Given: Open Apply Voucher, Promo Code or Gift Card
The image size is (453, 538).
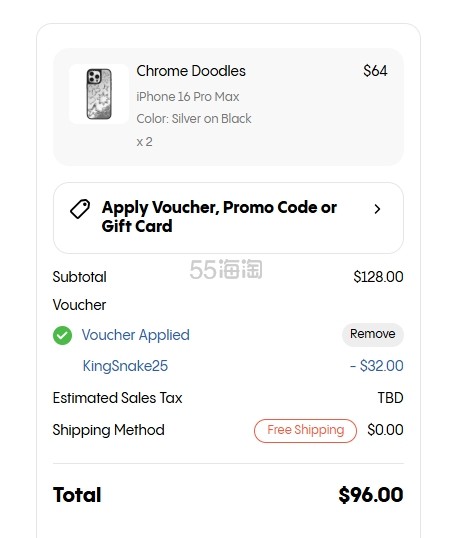Looking at the screenshot, I should 229,218.
